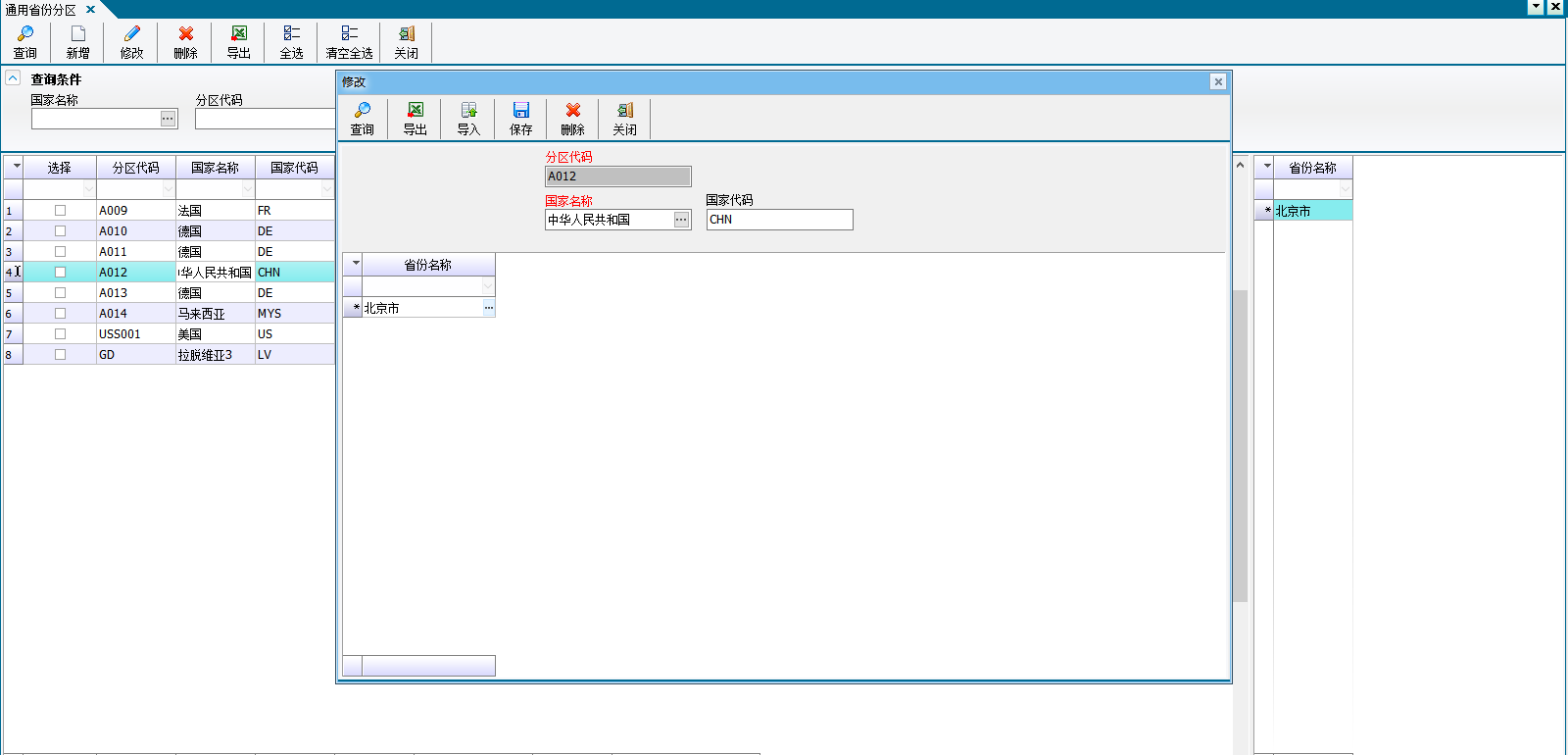Click the 分区代码 field showing A012

[618, 176]
